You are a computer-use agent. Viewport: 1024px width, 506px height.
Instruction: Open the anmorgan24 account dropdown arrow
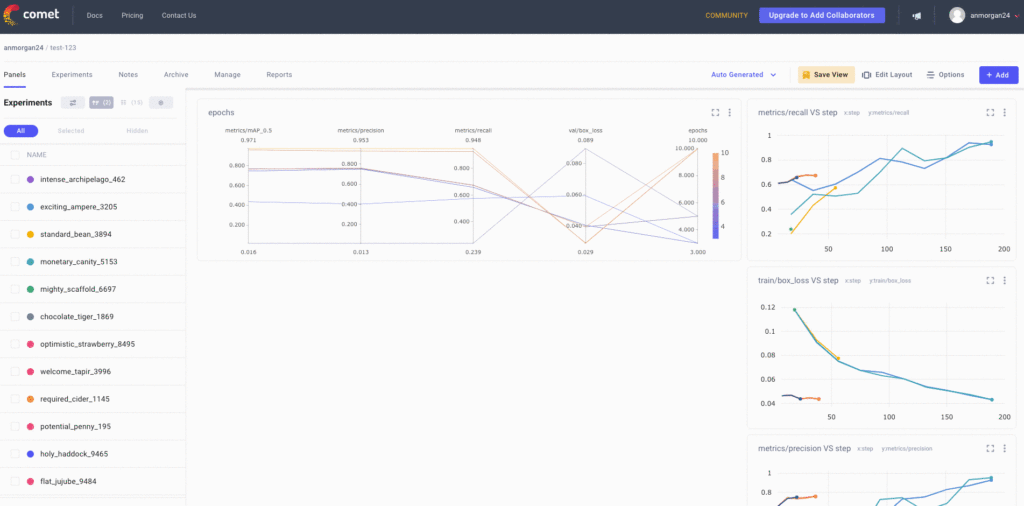(1017, 16)
